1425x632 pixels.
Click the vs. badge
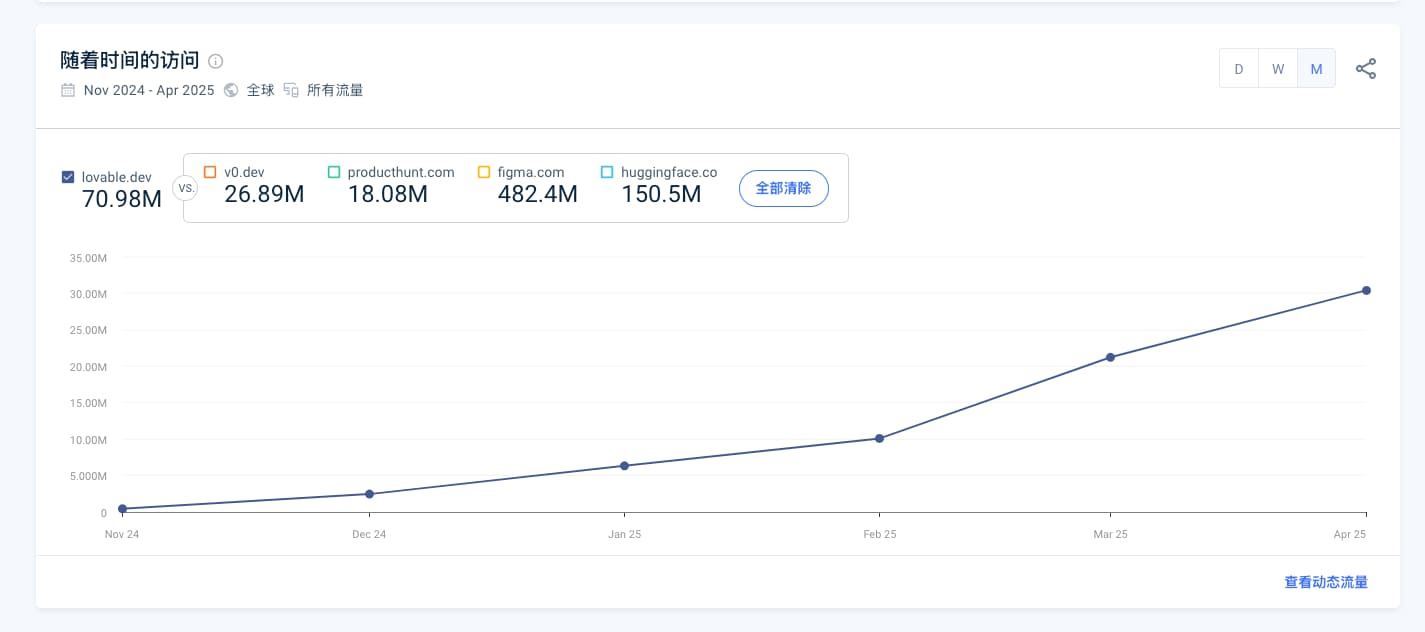(x=185, y=187)
